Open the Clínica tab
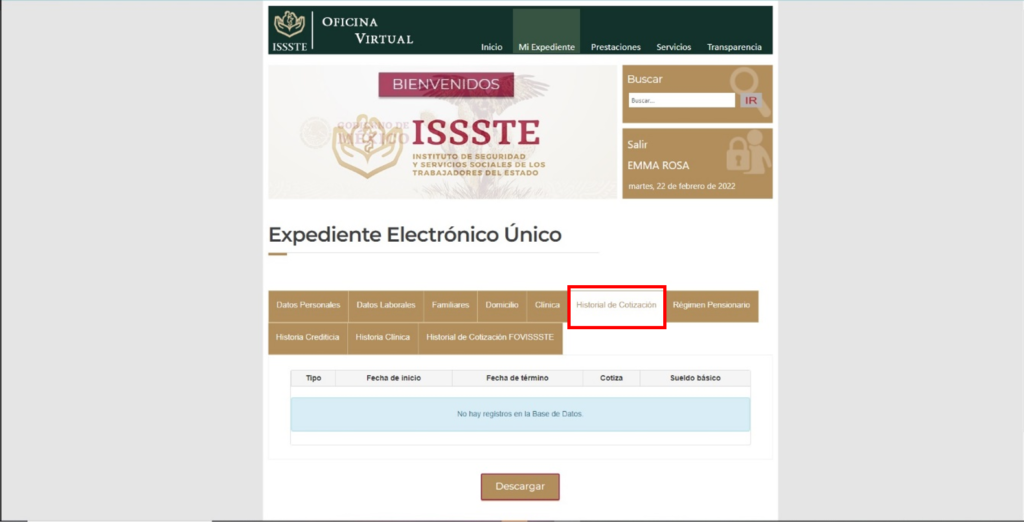The width and height of the screenshot is (1024, 523). pyautogui.click(x=547, y=305)
